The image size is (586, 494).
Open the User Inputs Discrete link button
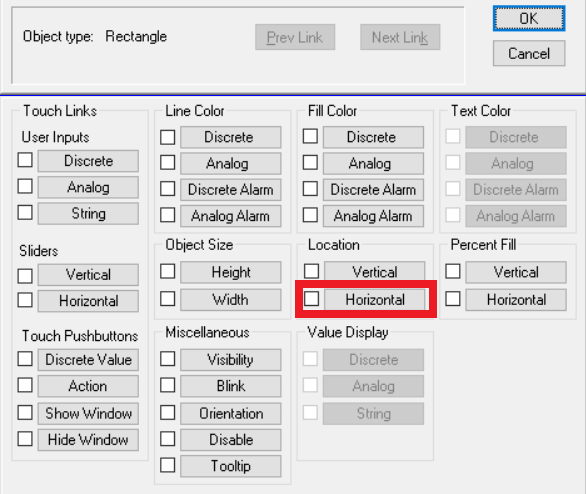(88, 161)
